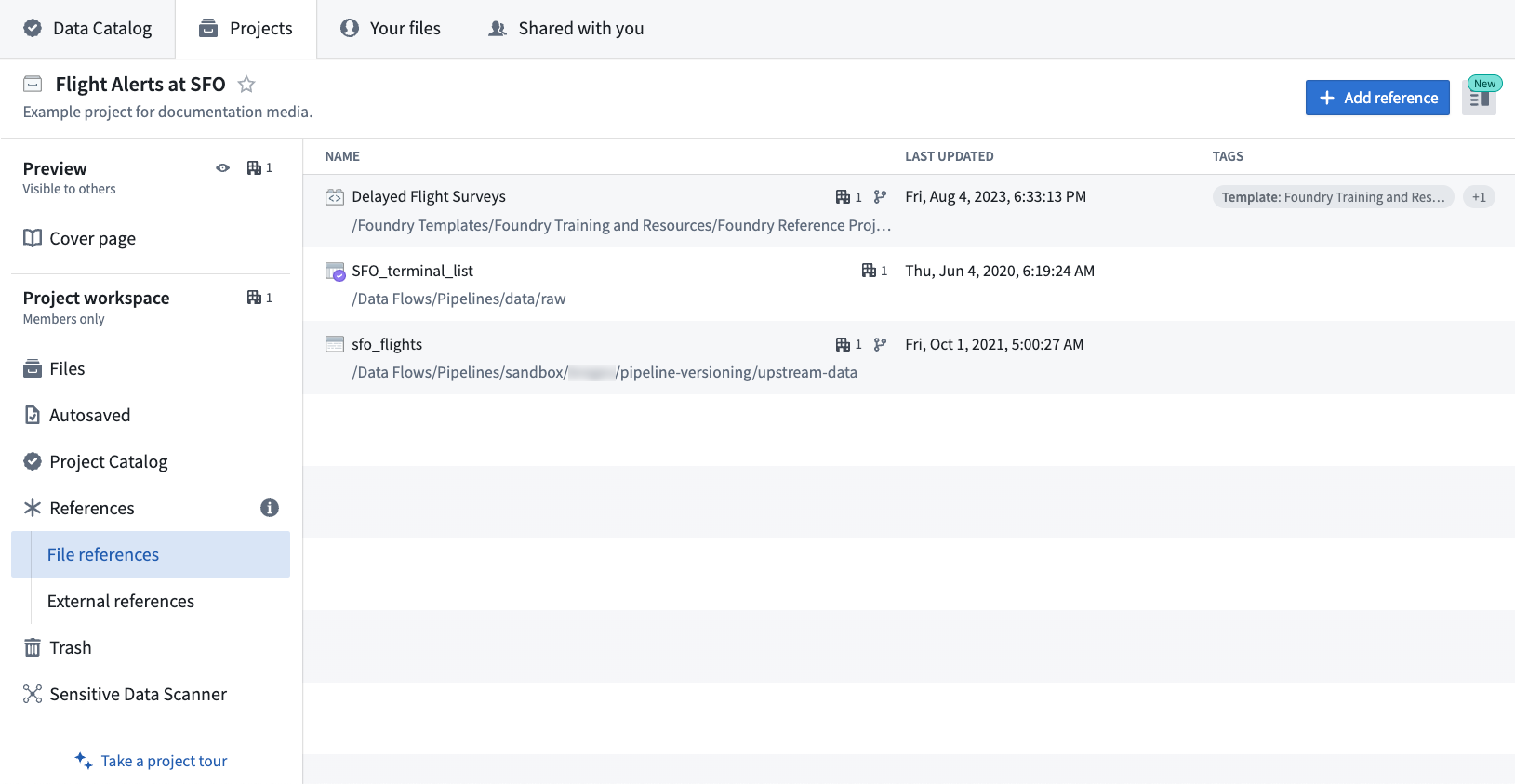Click the References info icon
This screenshot has width=1515, height=784.
[270, 508]
